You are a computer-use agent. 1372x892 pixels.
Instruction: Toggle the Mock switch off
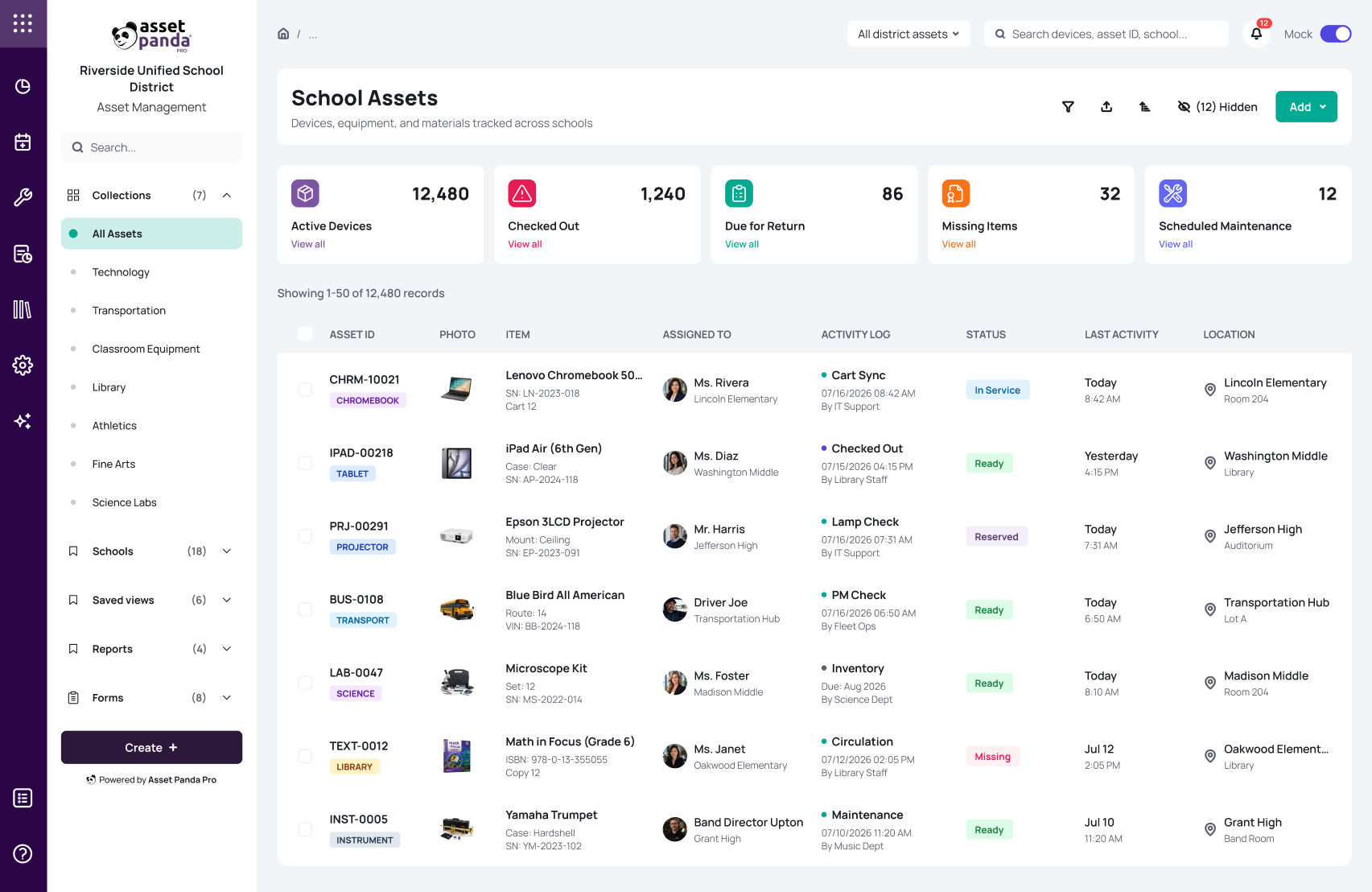coord(1336,34)
